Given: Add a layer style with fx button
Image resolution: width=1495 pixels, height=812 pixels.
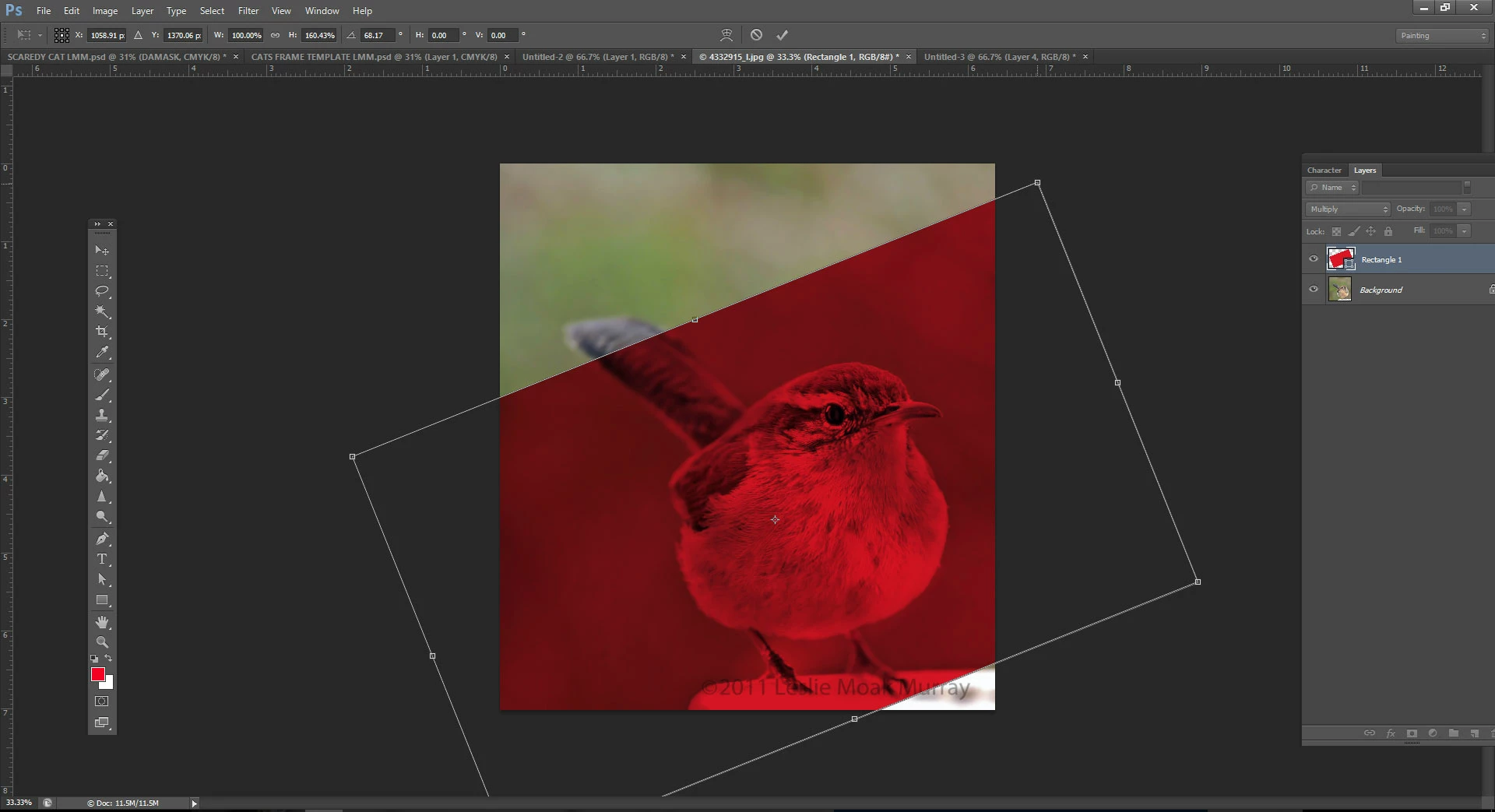Looking at the screenshot, I should point(1391,733).
